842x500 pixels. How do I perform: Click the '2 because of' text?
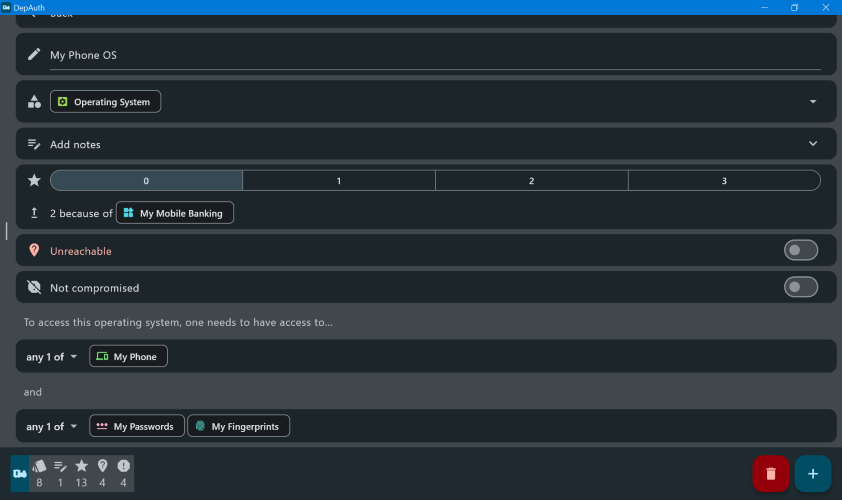pyautogui.click(x=82, y=213)
